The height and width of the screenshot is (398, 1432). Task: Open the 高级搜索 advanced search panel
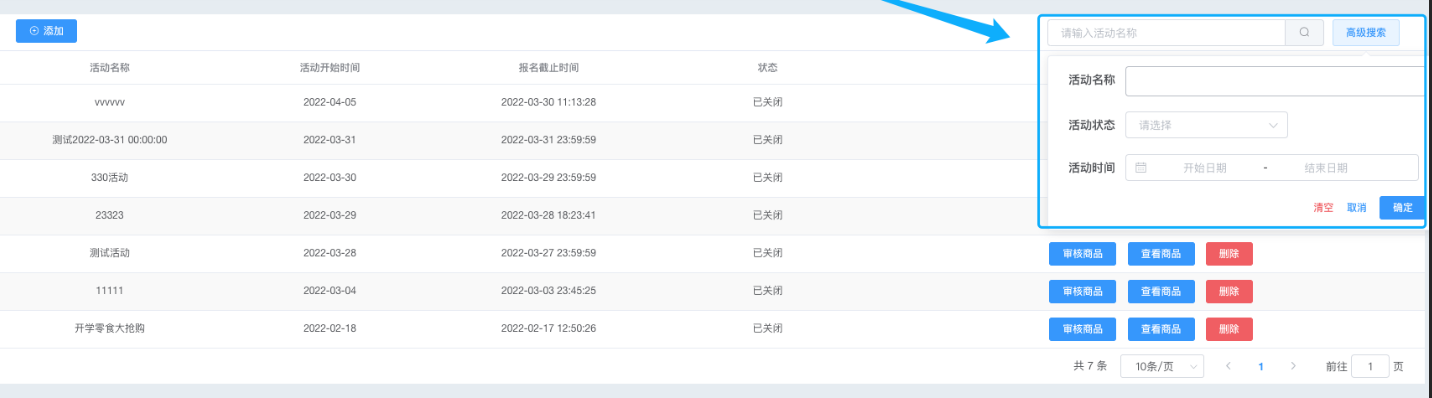point(1365,32)
